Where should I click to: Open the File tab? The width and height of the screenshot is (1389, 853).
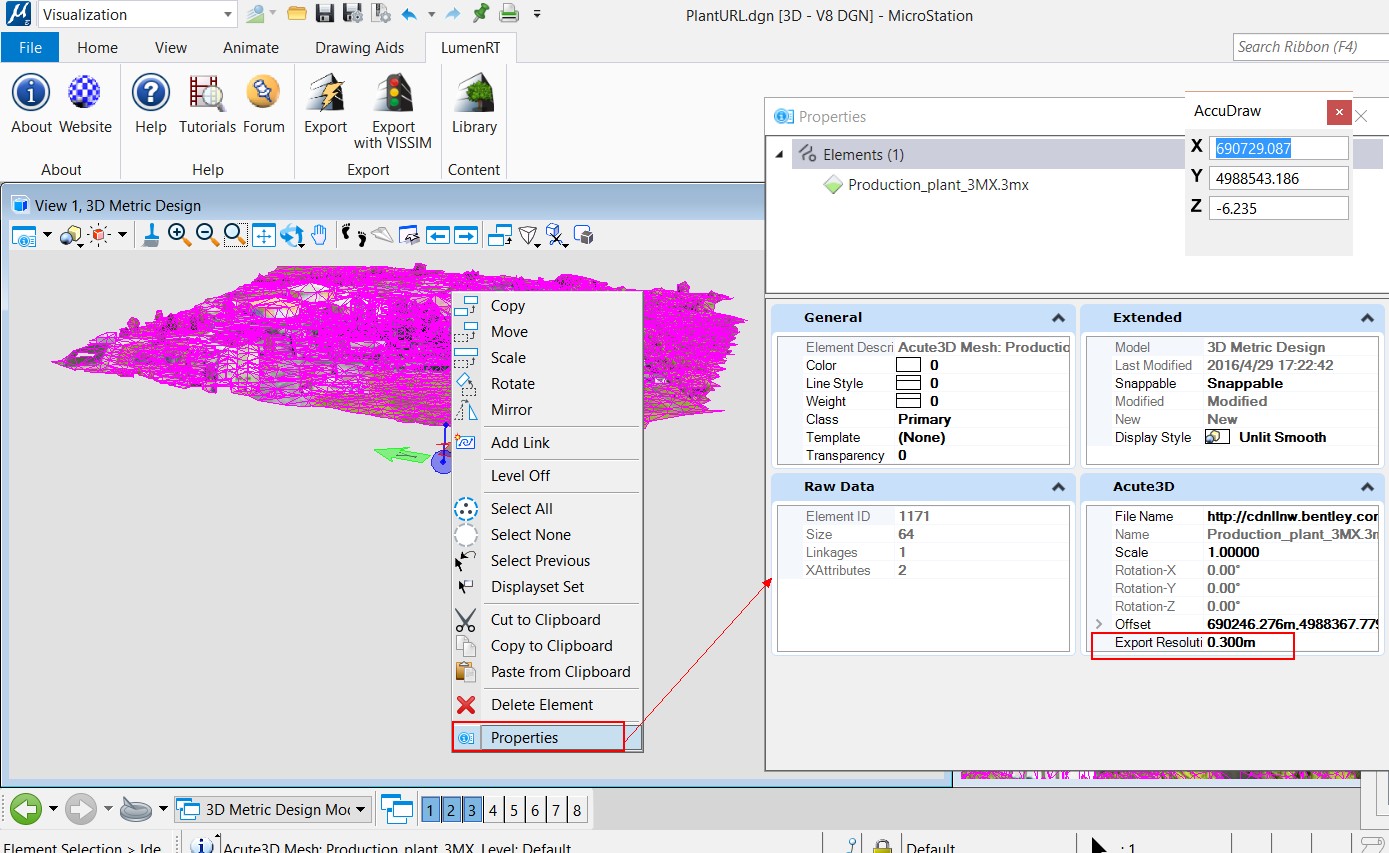coord(30,47)
